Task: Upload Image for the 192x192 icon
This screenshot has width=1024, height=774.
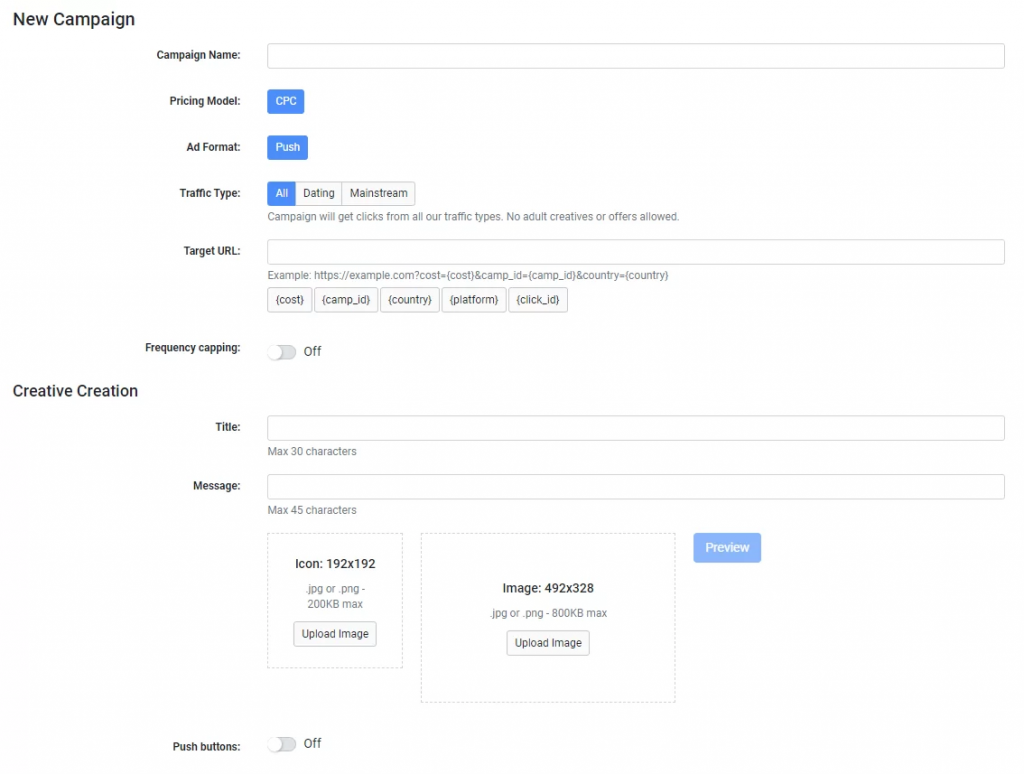Action: point(335,634)
